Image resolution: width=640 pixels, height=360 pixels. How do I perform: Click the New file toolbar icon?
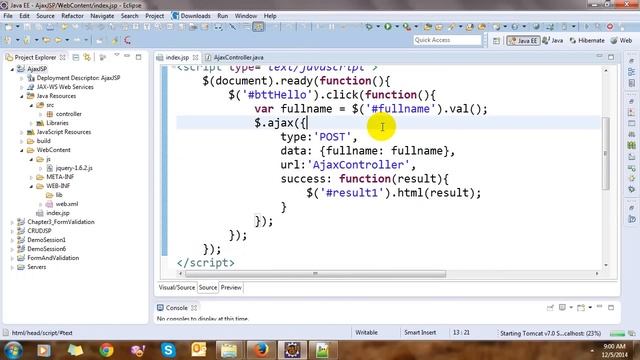coord(9,27)
